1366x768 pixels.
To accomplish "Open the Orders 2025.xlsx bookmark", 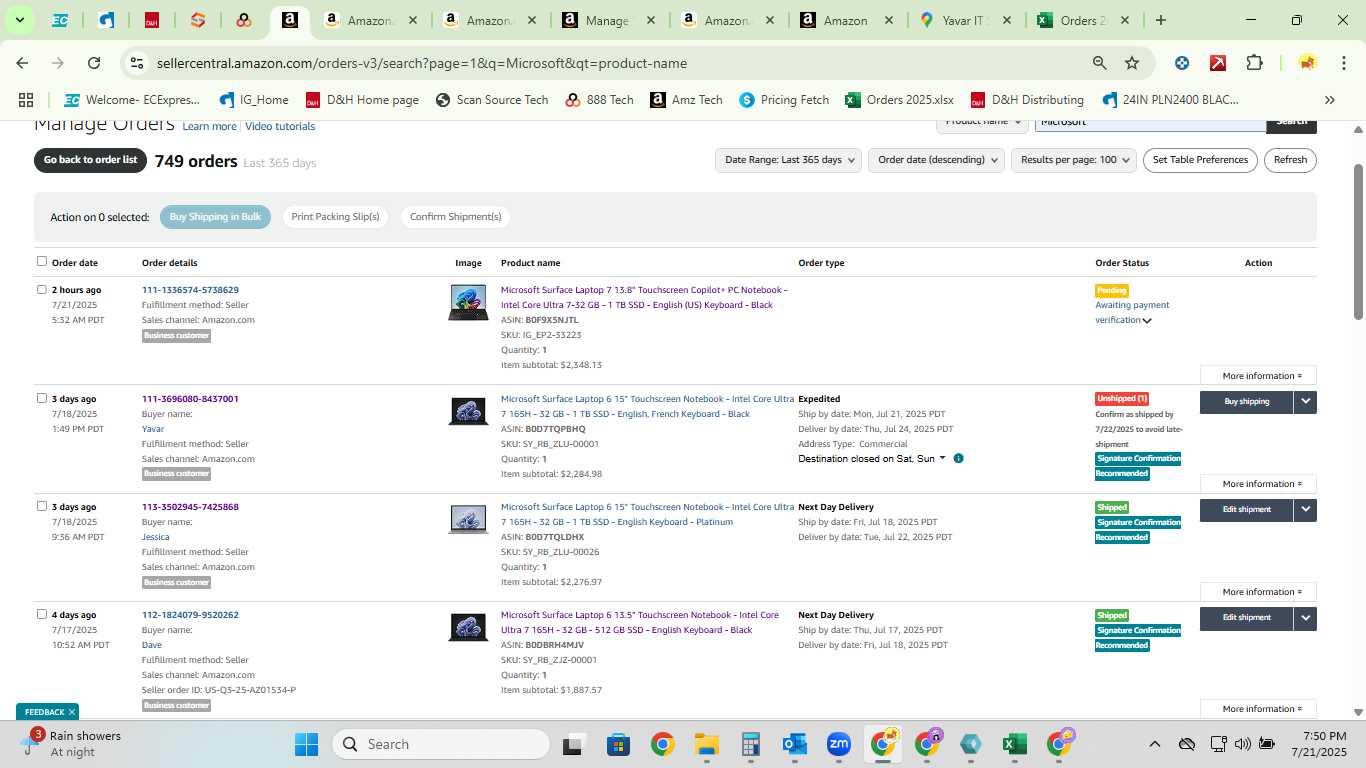I will [899, 100].
